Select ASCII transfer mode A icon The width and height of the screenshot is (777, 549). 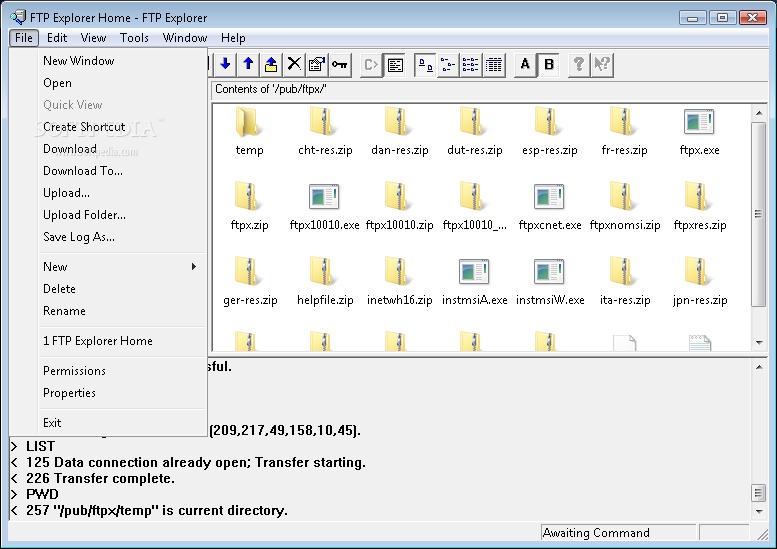click(x=525, y=64)
